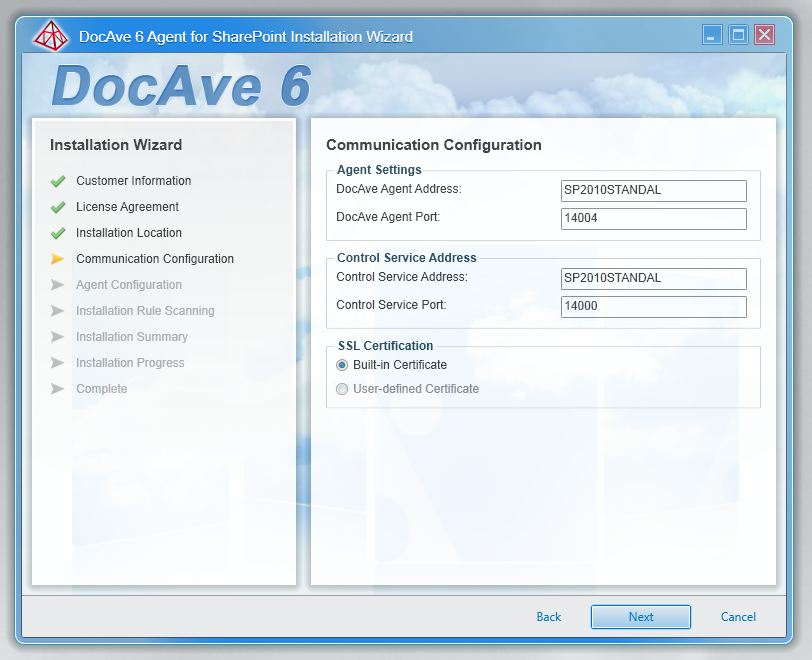Click the arrow icon next to Installation Summary

pos(57,337)
